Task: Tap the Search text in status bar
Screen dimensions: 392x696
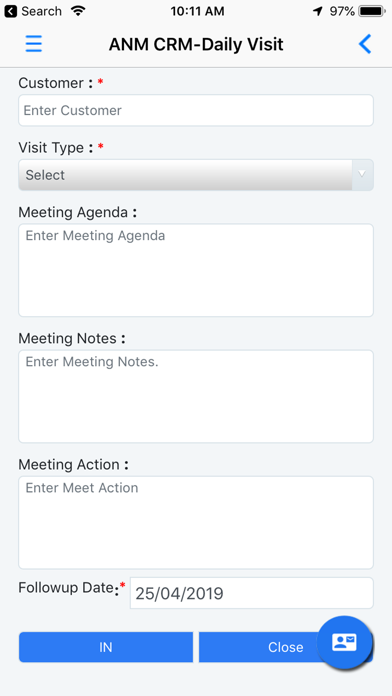Action: [41, 11]
